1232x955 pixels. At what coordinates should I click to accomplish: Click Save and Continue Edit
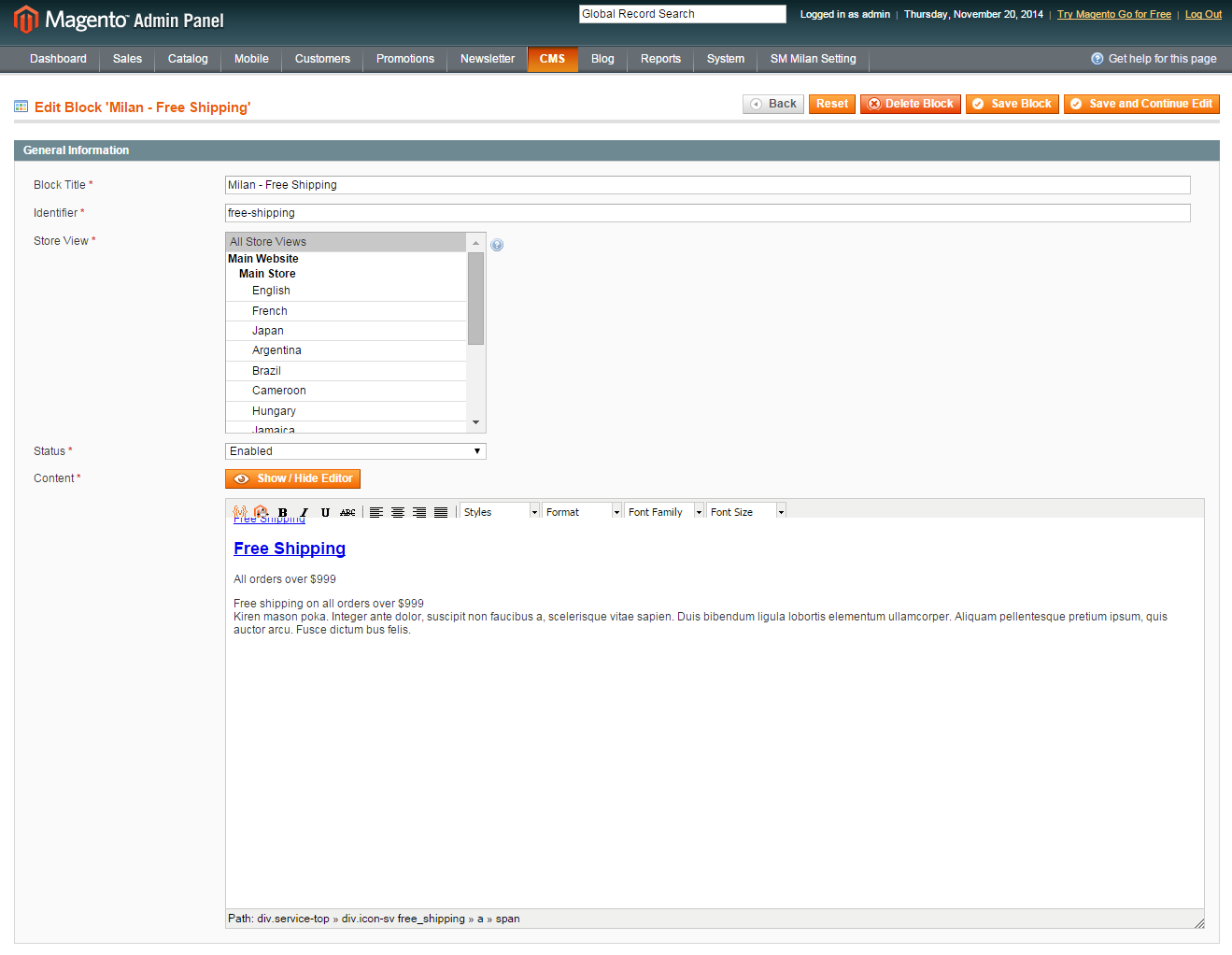tap(1141, 104)
